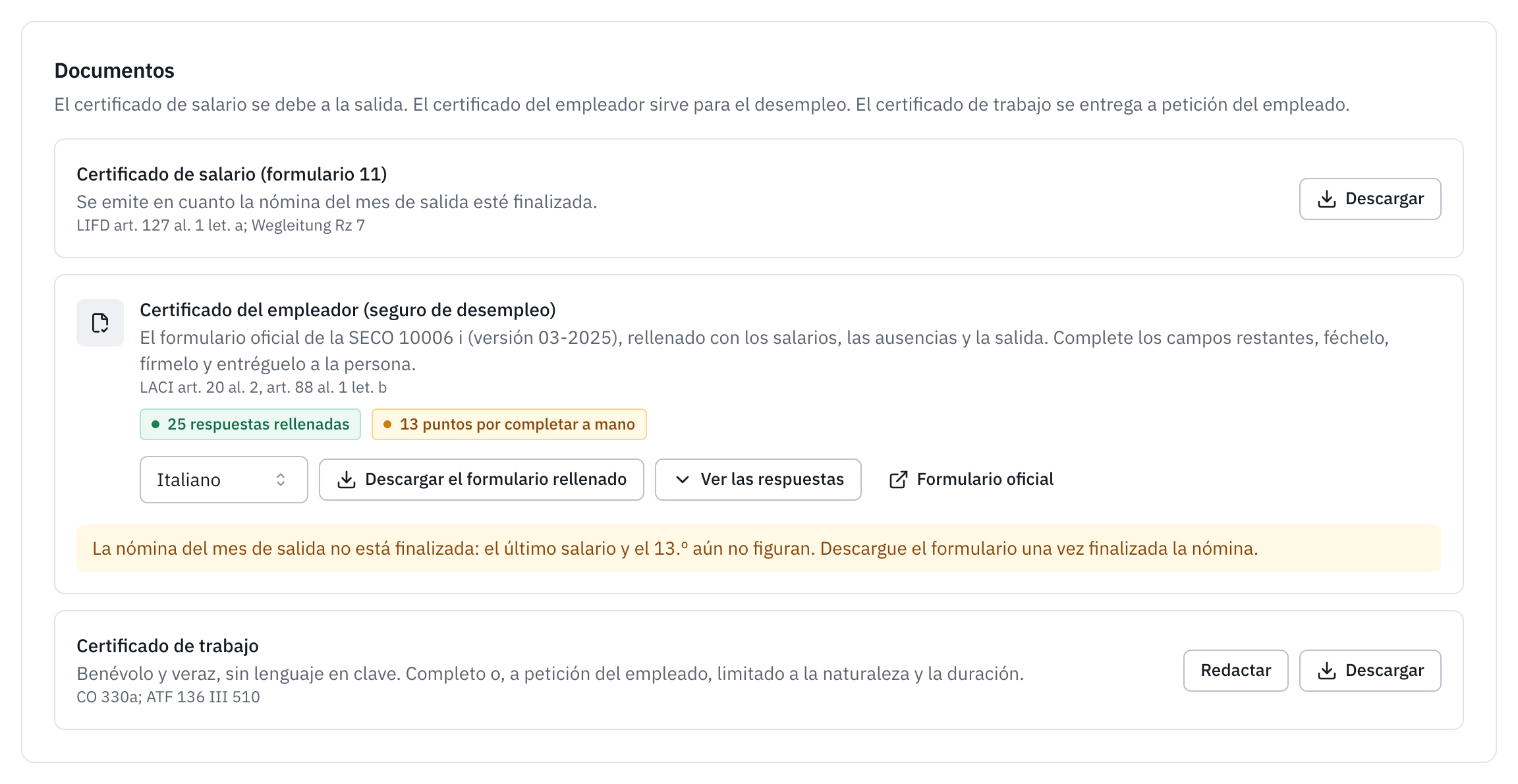1518x784 pixels.
Task: Click Redactar for the work certificate
Action: click(1235, 671)
